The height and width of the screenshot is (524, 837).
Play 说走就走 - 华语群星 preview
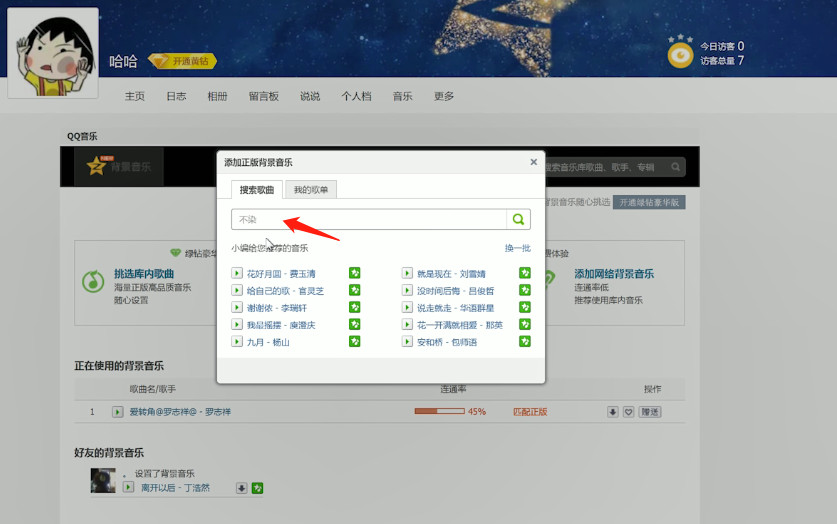click(407, 307)
